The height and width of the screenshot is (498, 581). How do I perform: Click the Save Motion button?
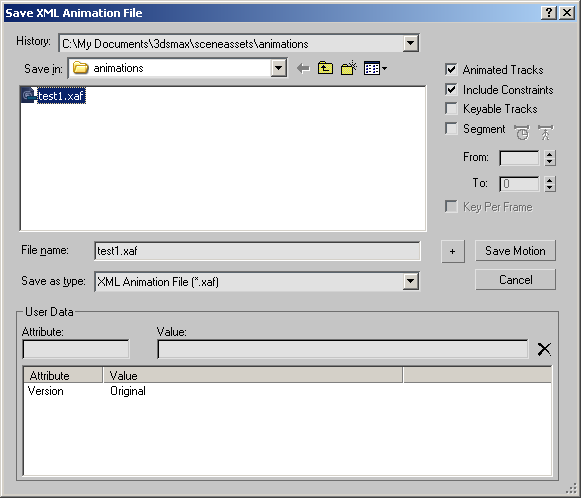coord(515,251)
